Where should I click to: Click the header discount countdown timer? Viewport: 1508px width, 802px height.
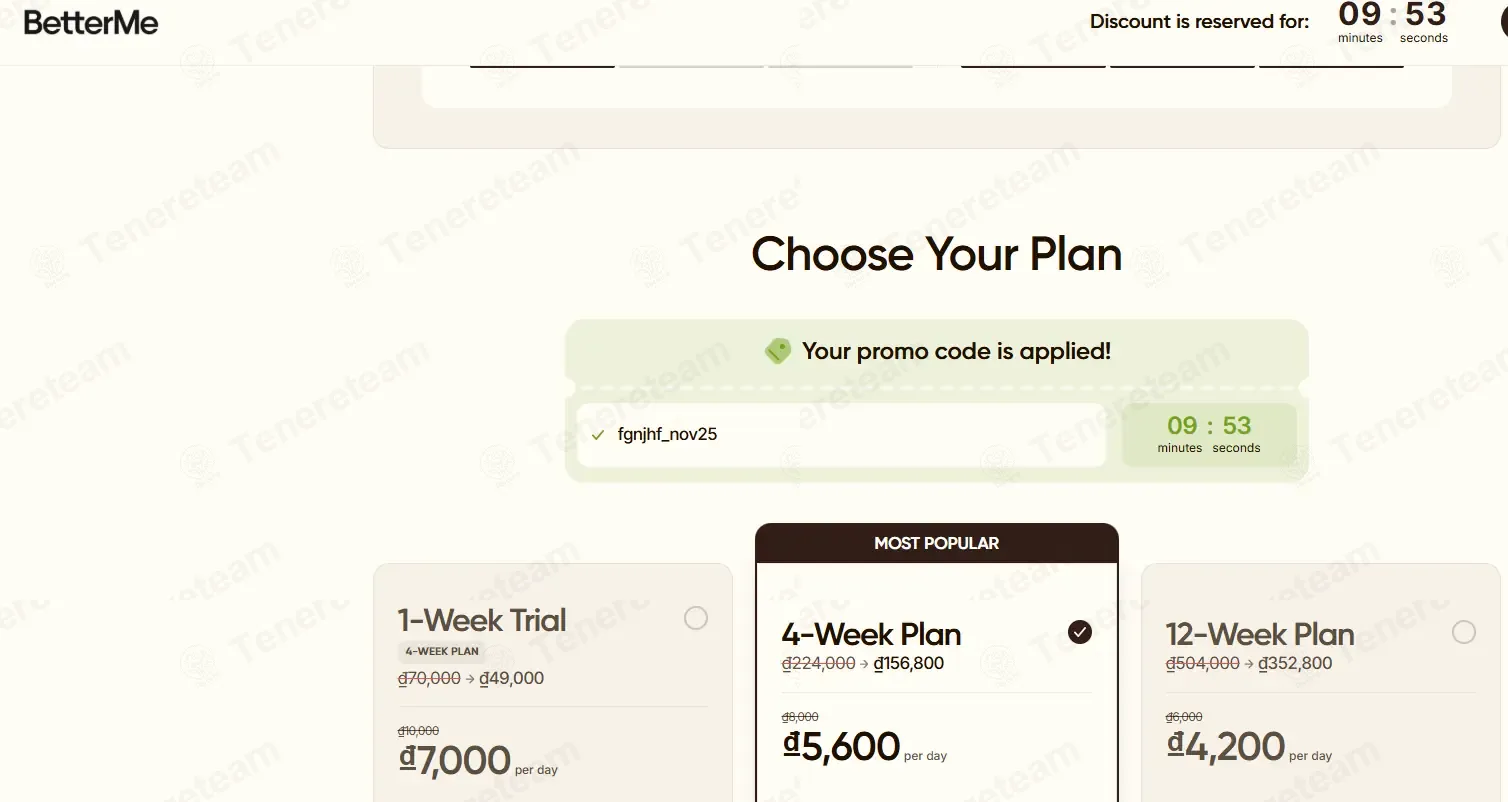(1393, 22)
